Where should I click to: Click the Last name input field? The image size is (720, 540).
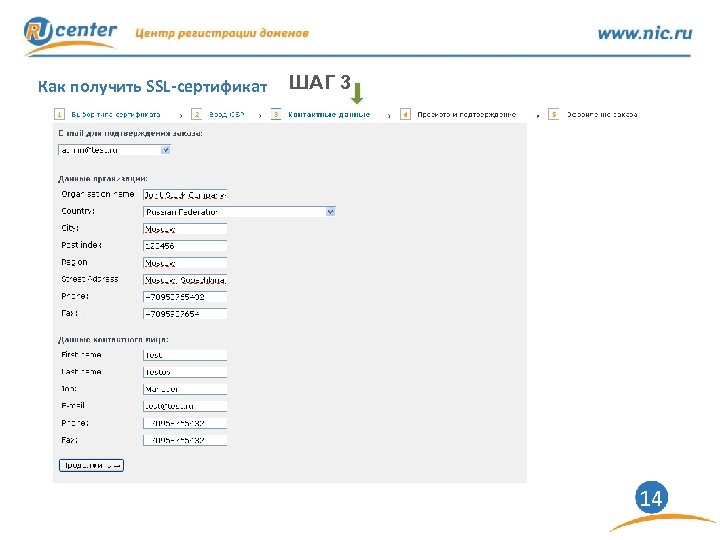click(185, 372)
